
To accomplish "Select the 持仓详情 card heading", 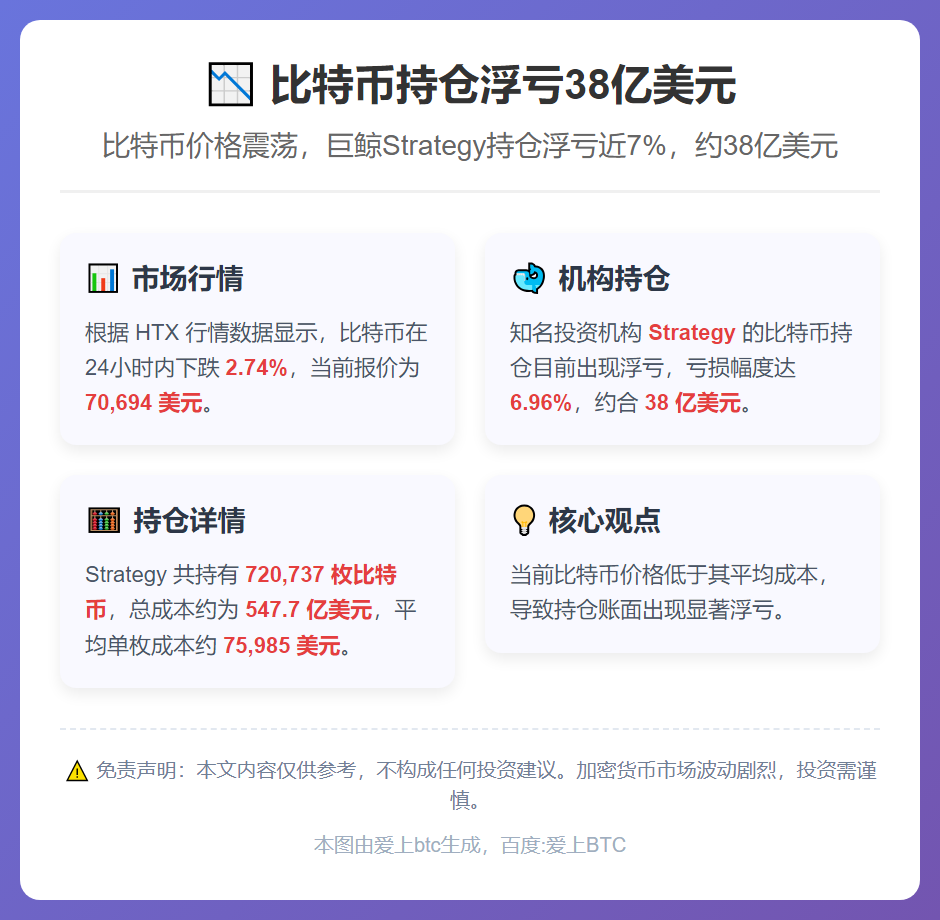I will 189,520.
